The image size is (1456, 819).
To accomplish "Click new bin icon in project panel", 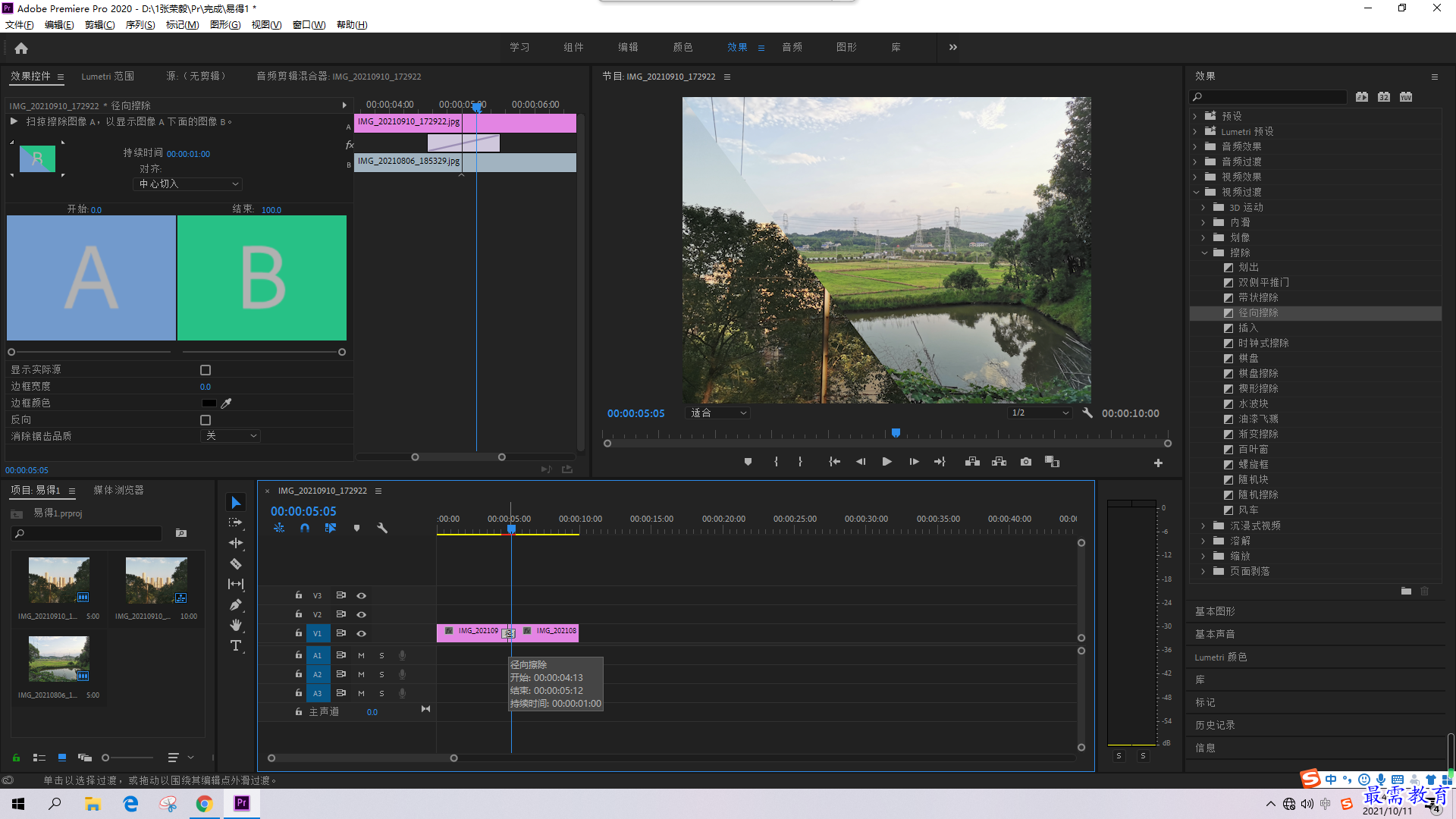I will click(181, 533).
